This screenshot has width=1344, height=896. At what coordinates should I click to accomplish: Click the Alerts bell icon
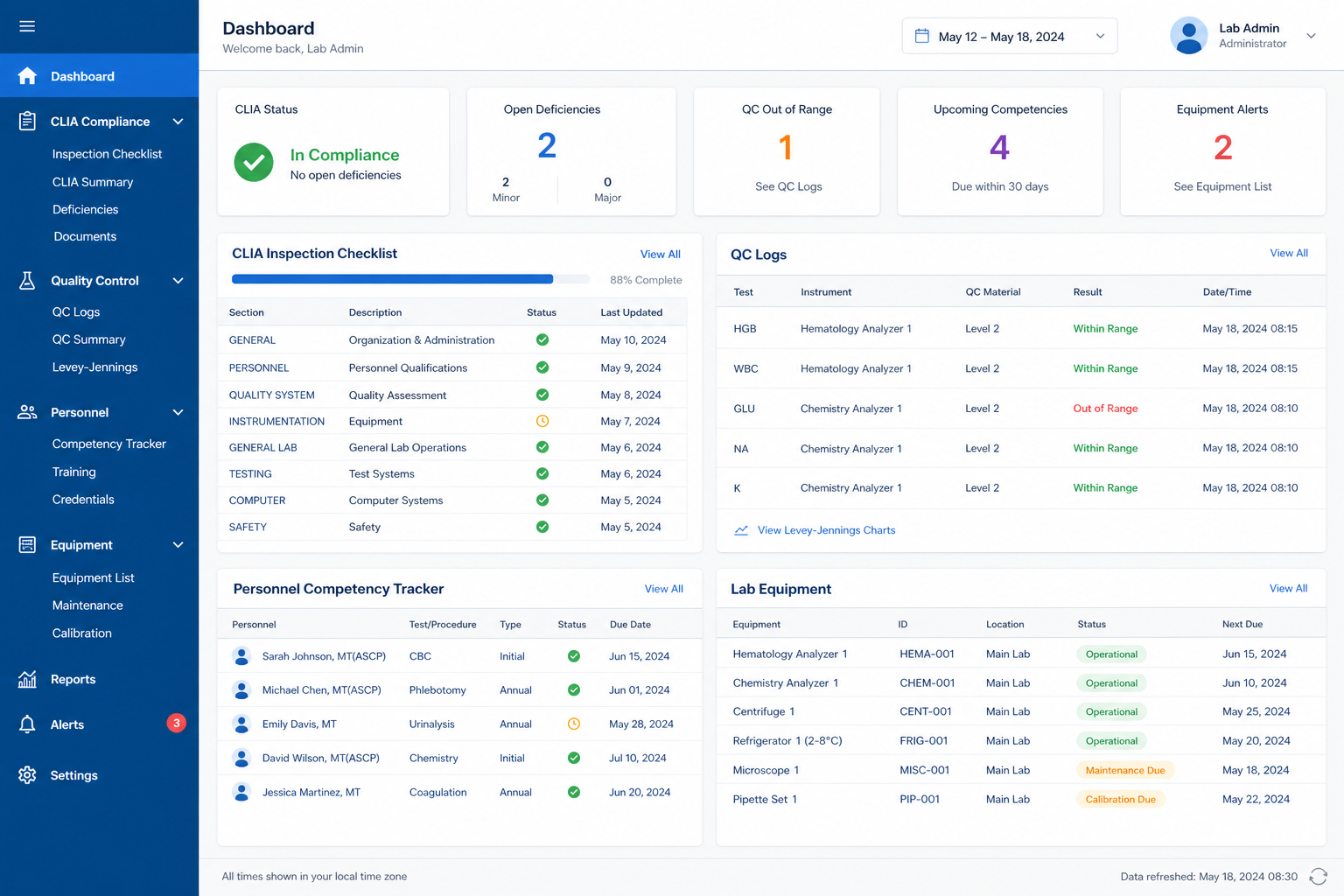[27, 724]
